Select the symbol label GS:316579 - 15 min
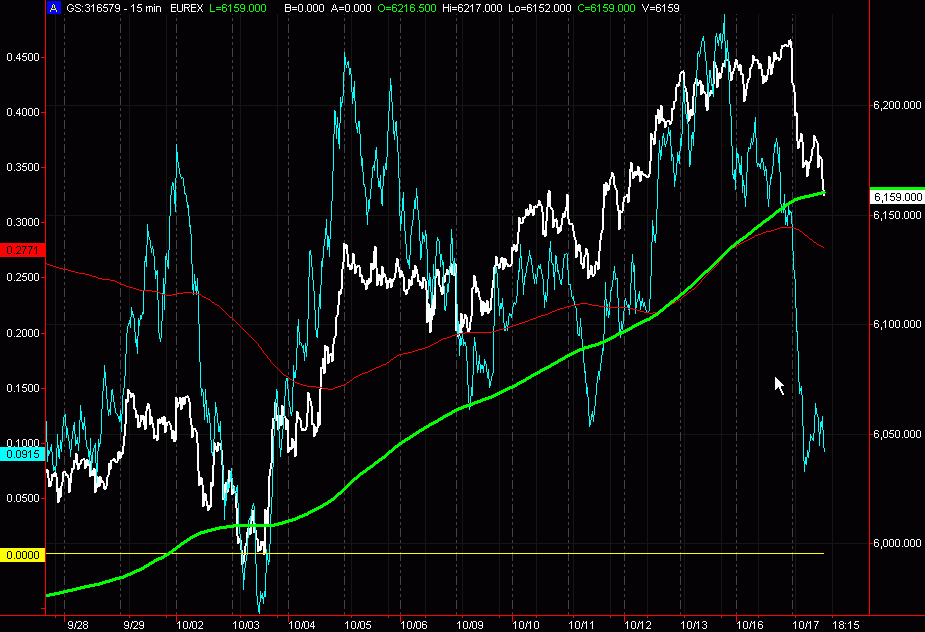The height and width of the screenshot is (632, 925). 113,8
